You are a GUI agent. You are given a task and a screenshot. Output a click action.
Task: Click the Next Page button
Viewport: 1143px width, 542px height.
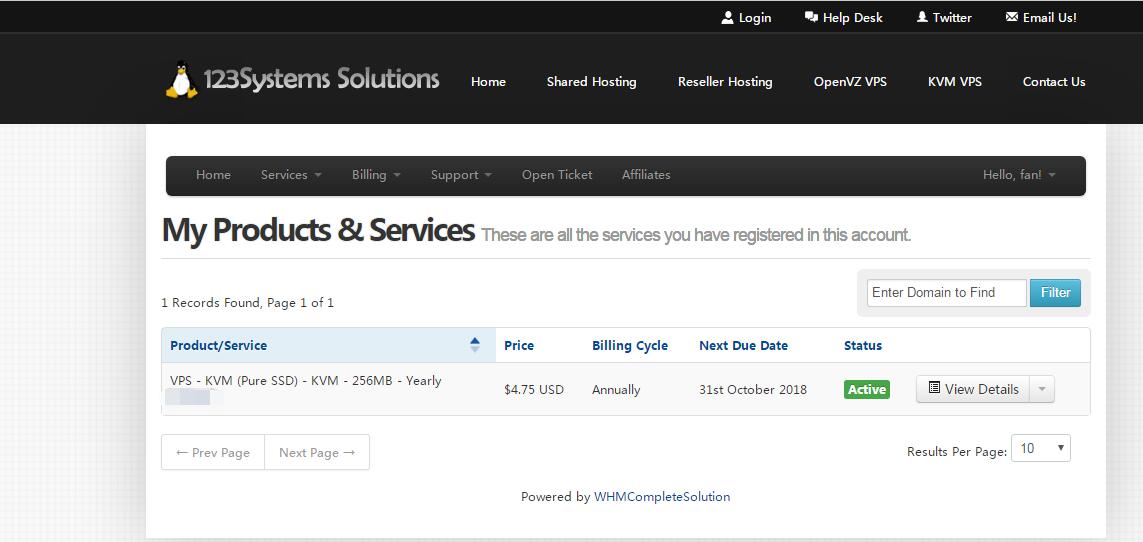click(x=317, y=452)
